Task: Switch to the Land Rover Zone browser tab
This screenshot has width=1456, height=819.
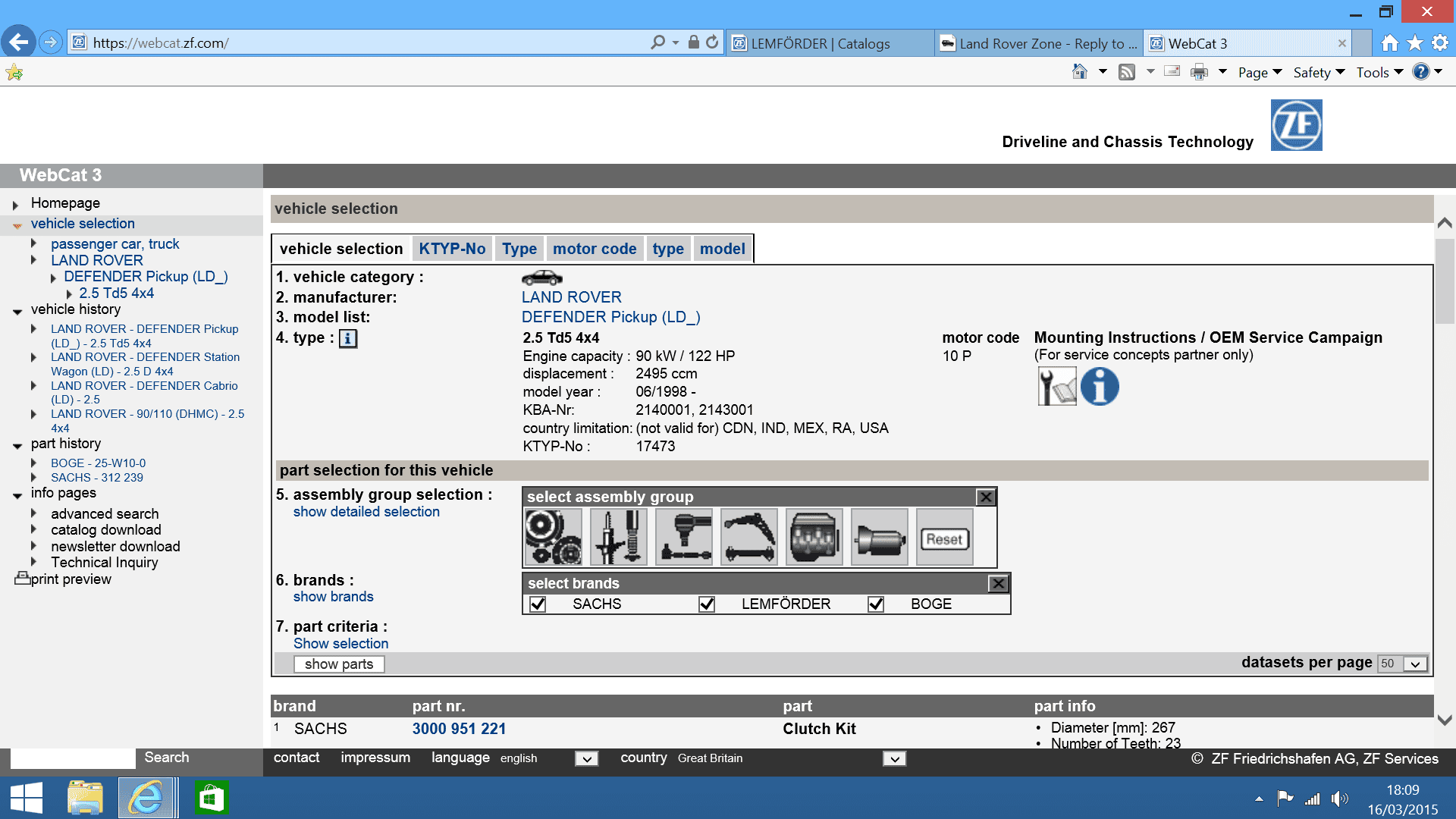Action: [1040, 43]
